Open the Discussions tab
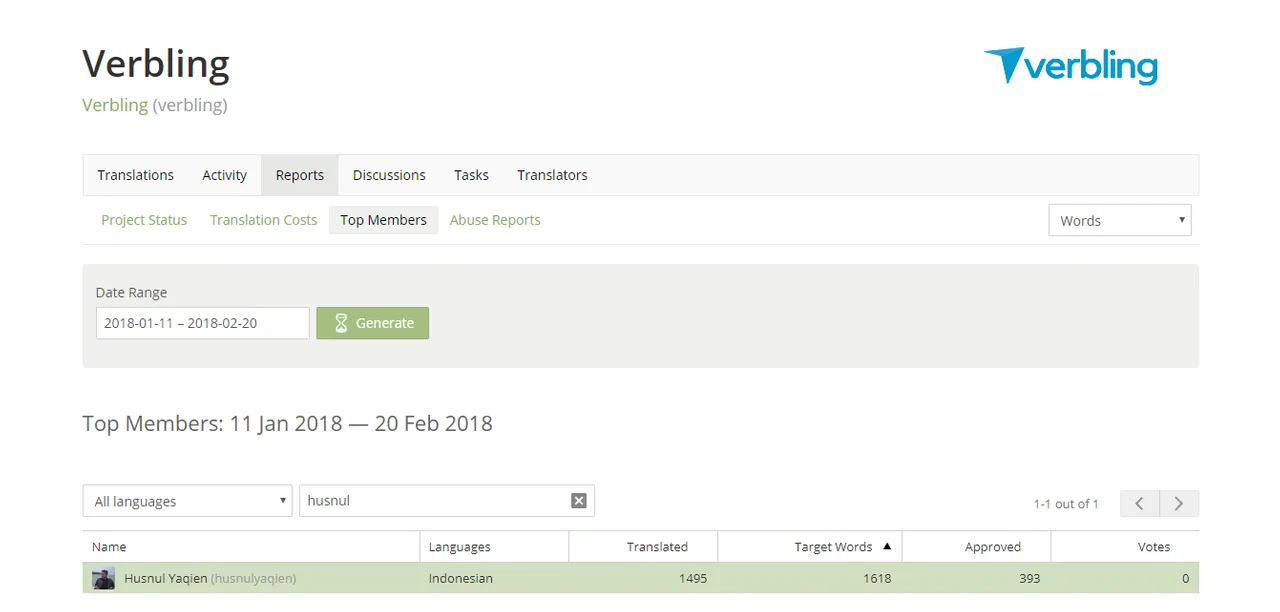Image resolution: width=1280 pixels, height=612 pixels. [389, 175]
